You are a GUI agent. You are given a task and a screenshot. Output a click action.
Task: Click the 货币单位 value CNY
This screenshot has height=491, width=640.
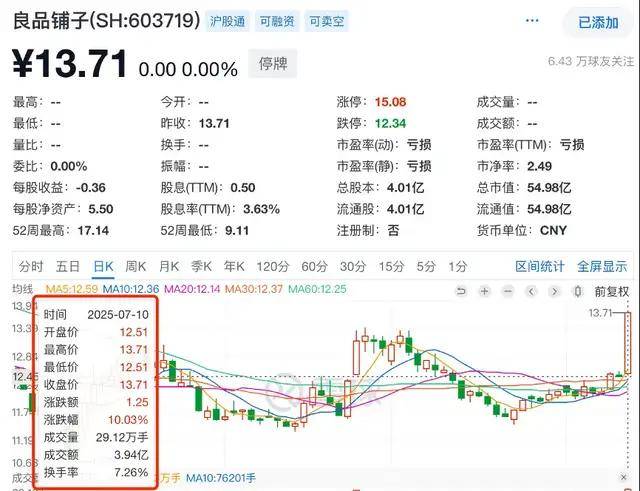[553, 231]
